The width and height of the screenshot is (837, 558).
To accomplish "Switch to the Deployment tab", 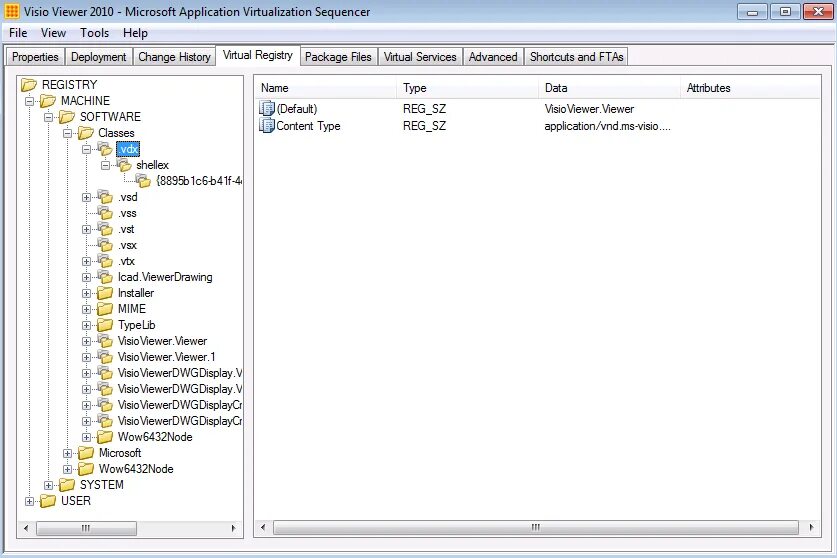I will [x=99, y=57].
